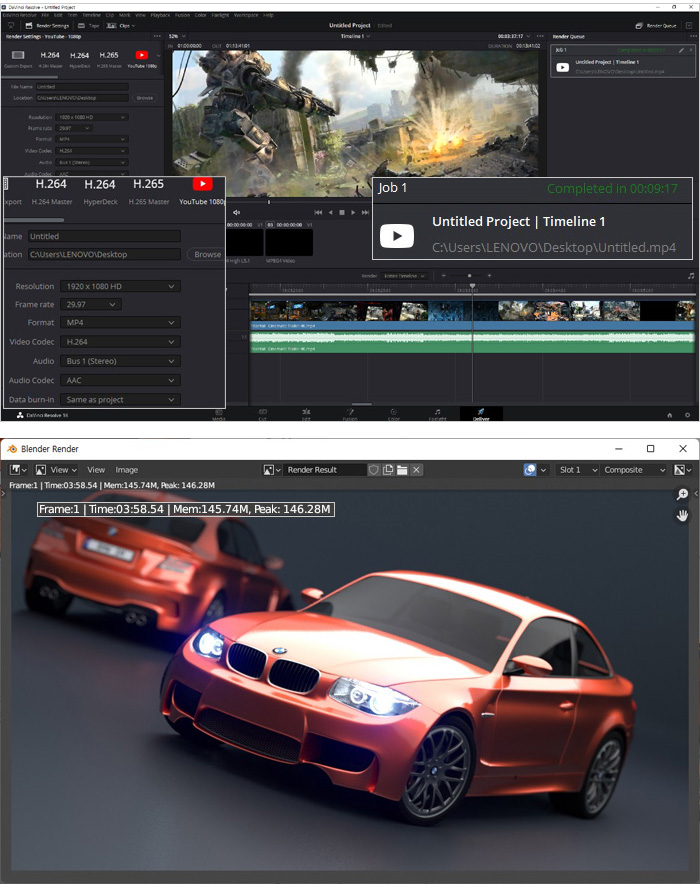Click the new image duplicate icon in Blender
The image size is (700, 888).
point(388,470)
